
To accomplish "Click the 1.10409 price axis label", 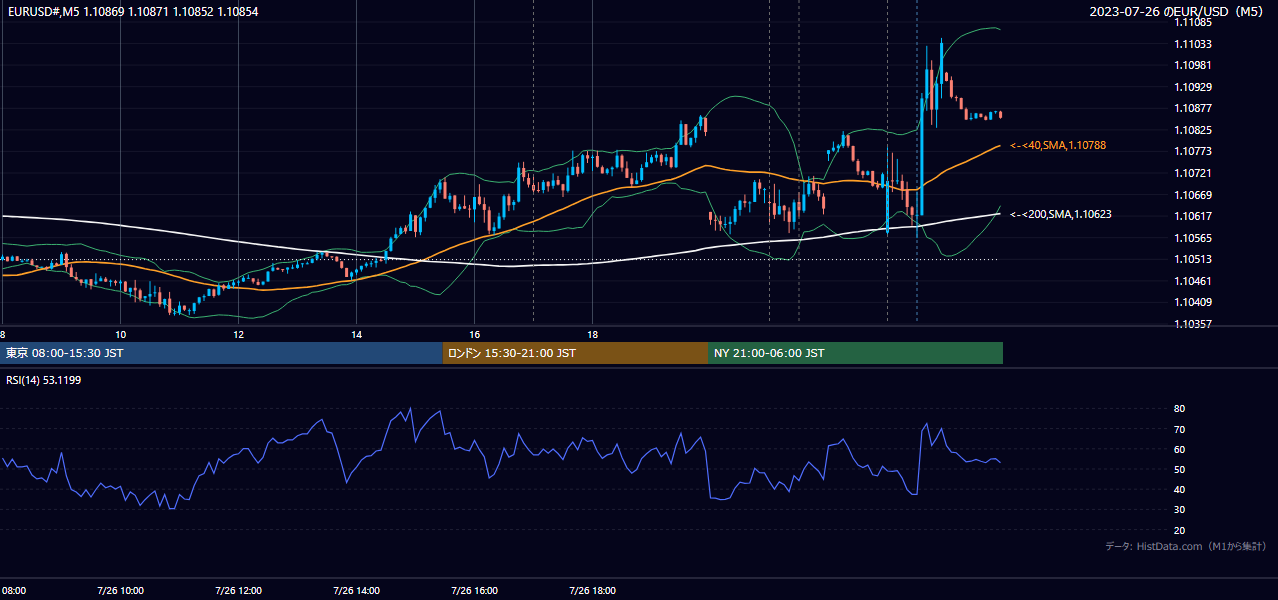I will point(1193,302).
